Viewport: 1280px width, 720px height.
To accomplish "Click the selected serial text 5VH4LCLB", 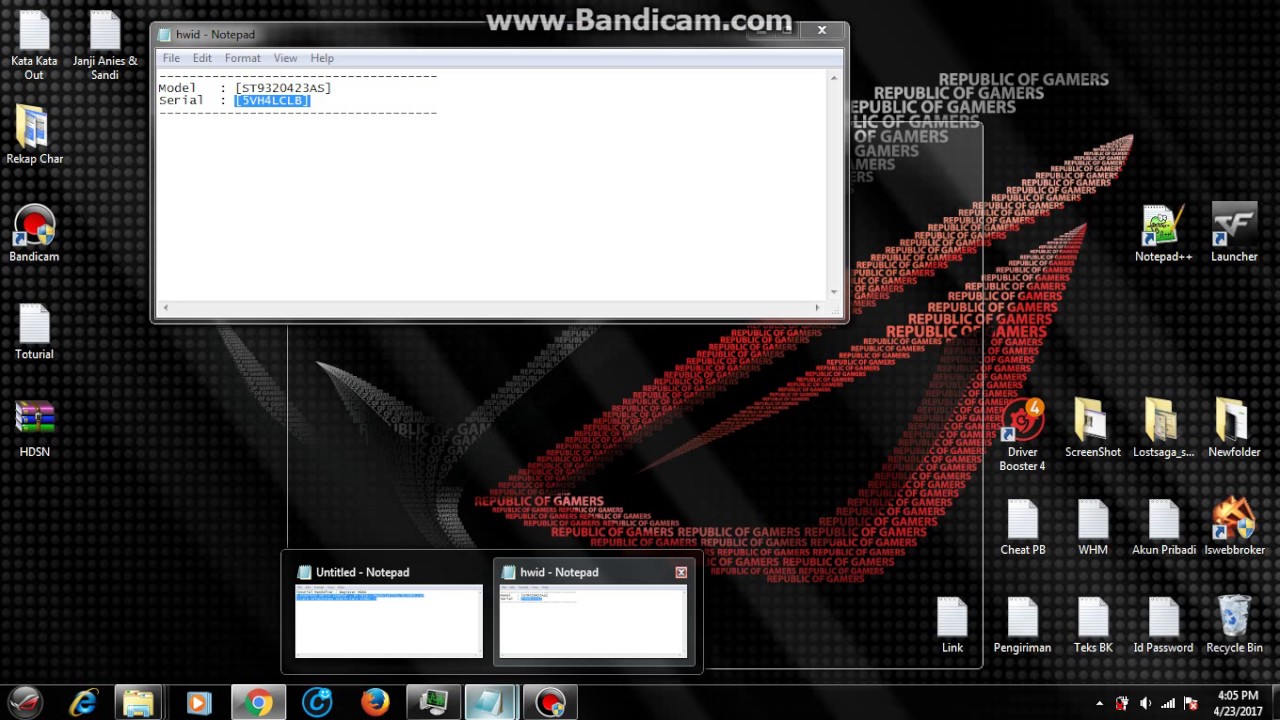I will [x=272, y=100].
